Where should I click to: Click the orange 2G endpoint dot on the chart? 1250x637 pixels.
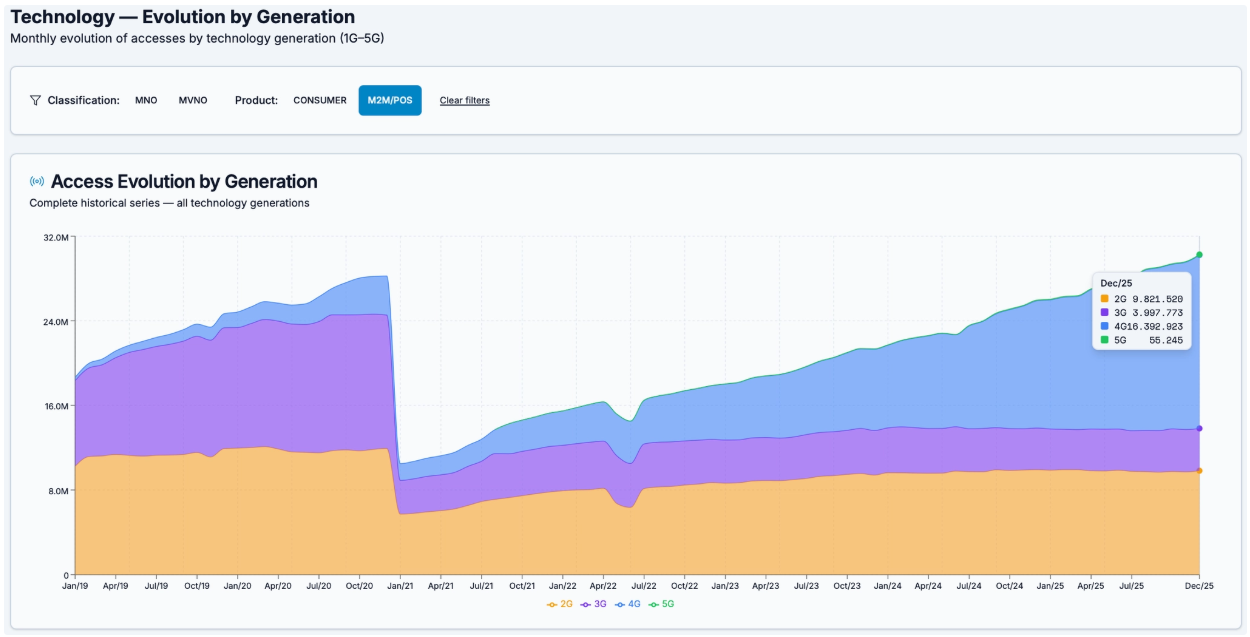(x=1202, y=470)
